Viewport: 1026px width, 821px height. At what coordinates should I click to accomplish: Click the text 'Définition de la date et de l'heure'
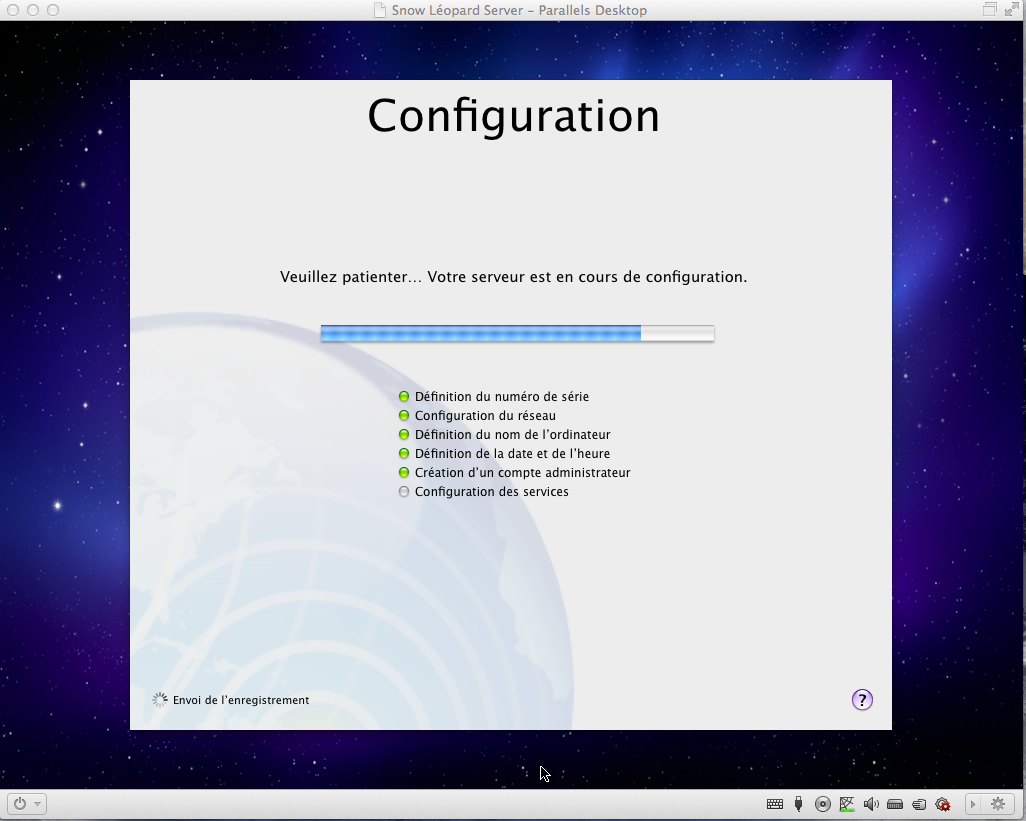pos(512,453)
